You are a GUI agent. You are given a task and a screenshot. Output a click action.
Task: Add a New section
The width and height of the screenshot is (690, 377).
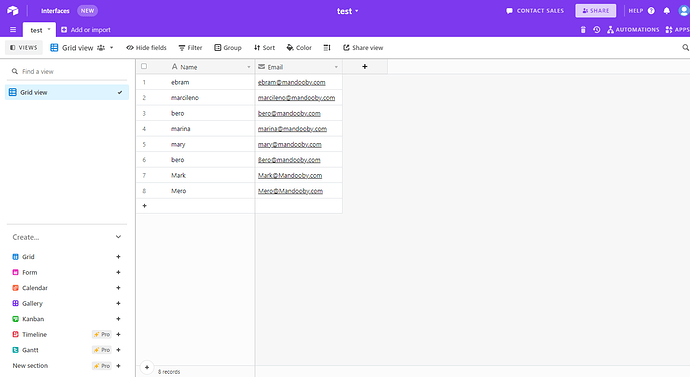pyautogui.click(x=118, y=366)
